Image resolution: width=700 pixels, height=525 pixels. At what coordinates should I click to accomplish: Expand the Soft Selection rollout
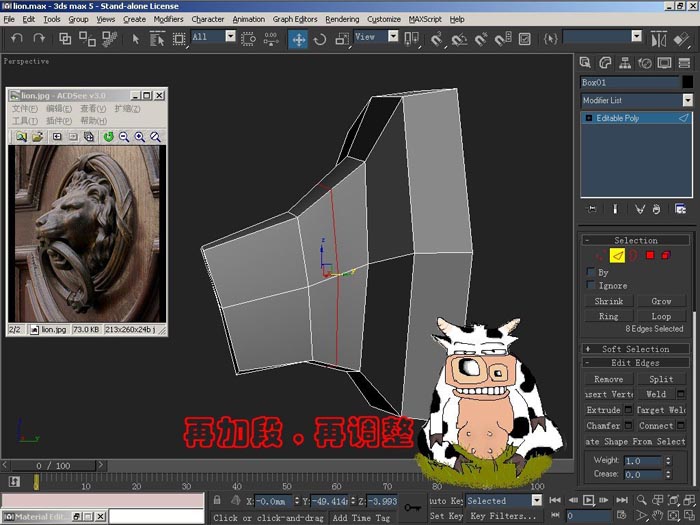(x=636, y=349)
